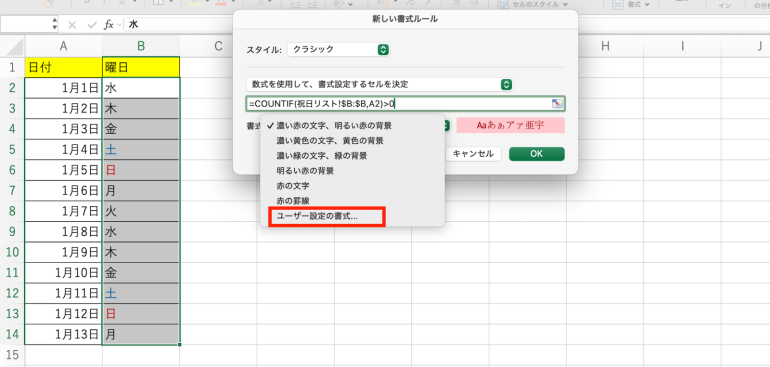The image size is (770, 367).
Task: Click the range selector icon in the formula field
Action: [x=557, y=104]
